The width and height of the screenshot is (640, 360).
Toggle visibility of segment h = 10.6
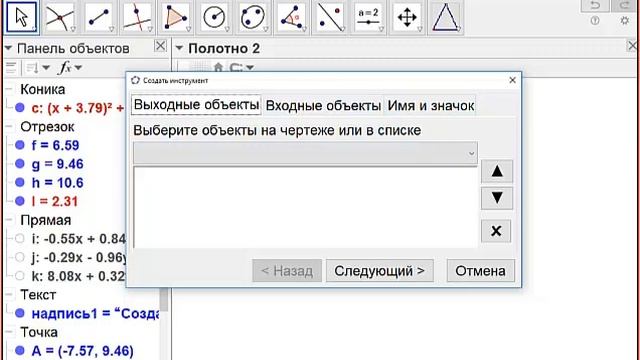(x=20, y=182)
